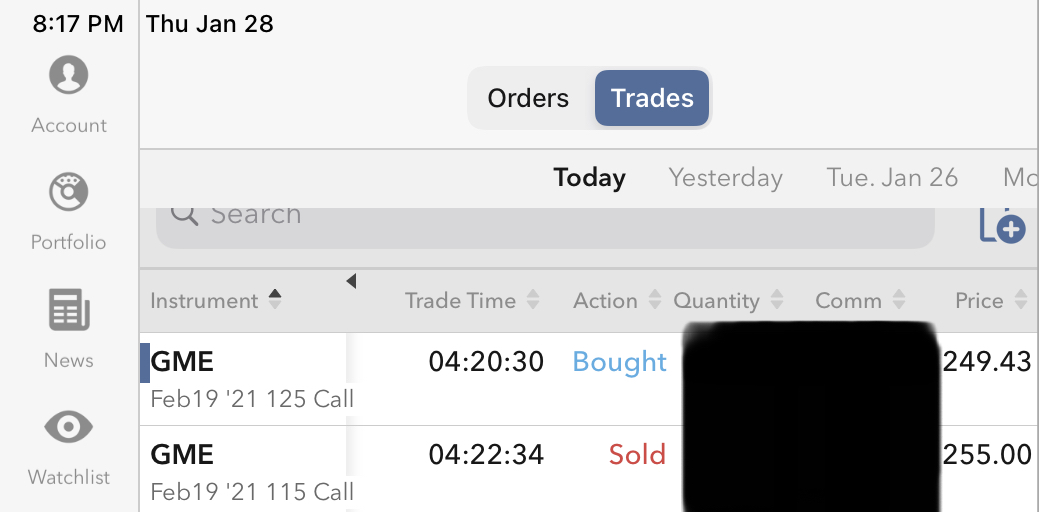Select the Trades segment
Screen dimensions: 1039x512
pyautogui.click(x=652, y=98)
